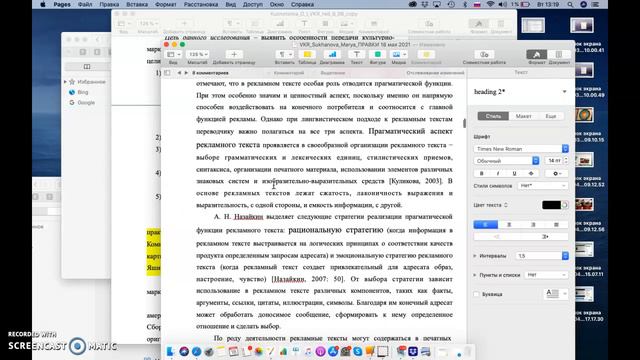Open Стили символов character style dropdown

point(542,186)
